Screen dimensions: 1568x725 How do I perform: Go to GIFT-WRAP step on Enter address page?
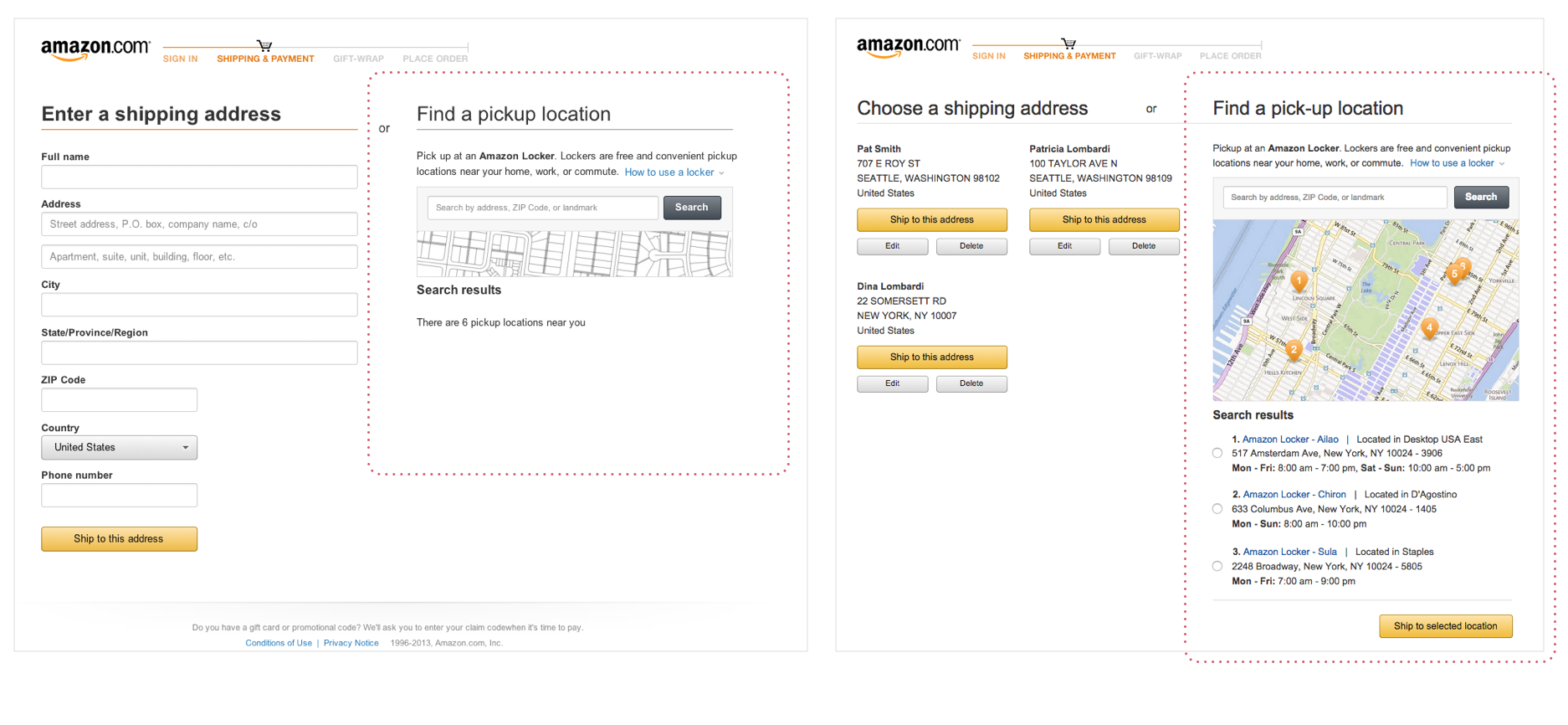[358, 59]
